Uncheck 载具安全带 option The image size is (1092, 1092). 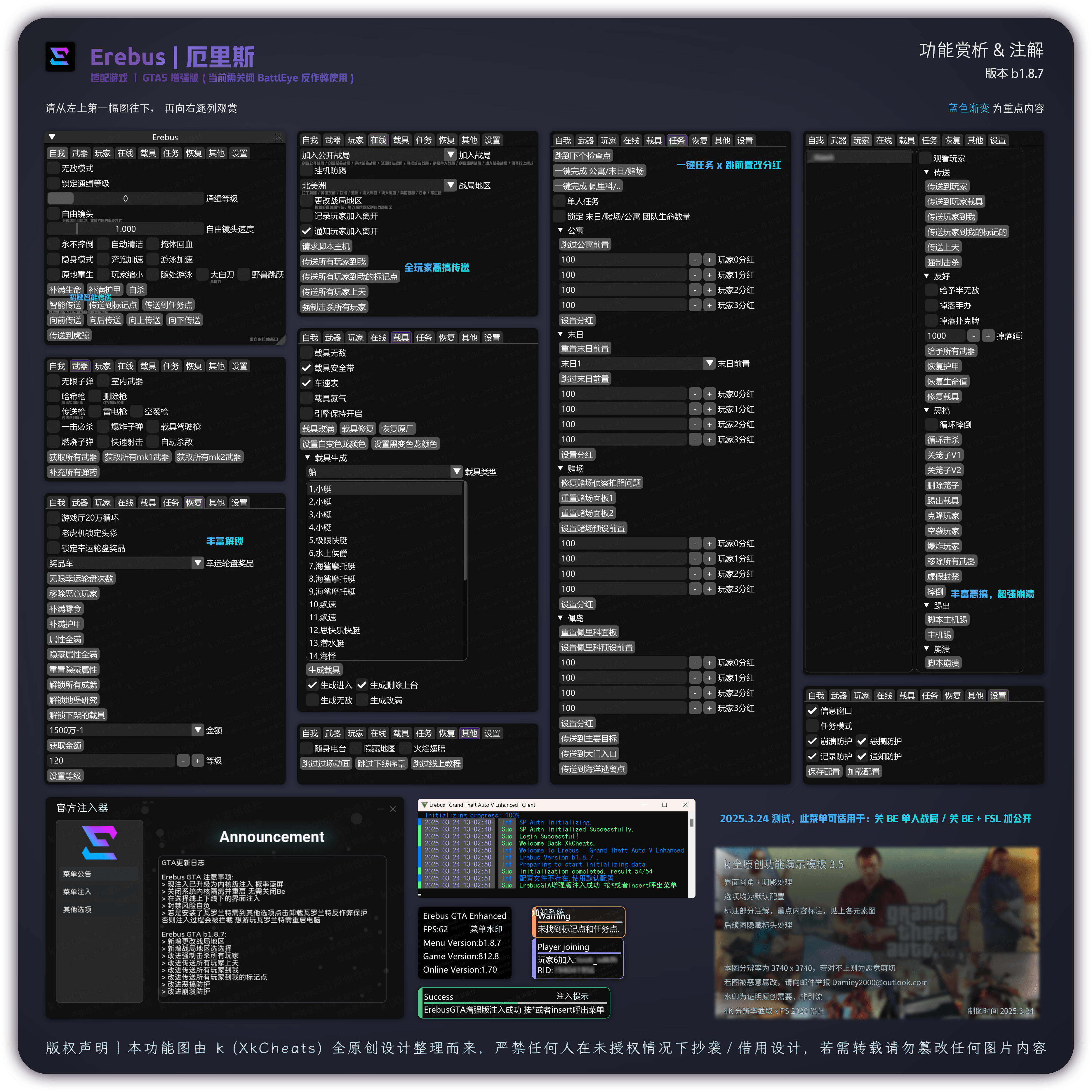306,368
